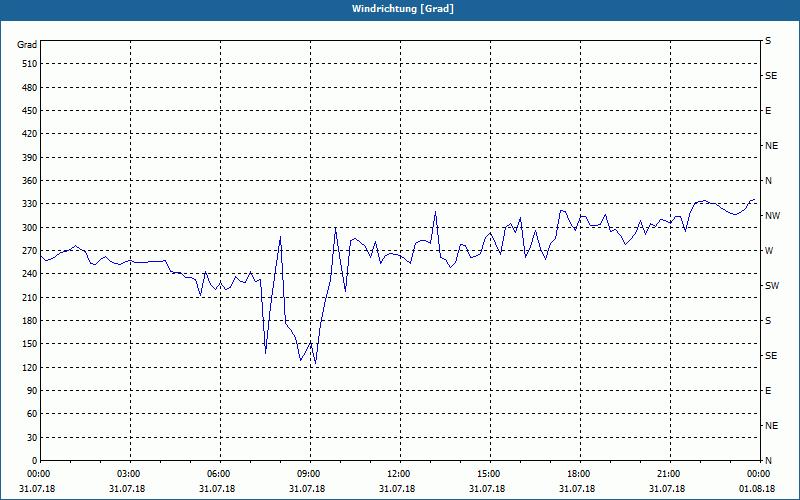Click the 15:00 time label
Screen dimensions: 800x500
click(489, 474)
